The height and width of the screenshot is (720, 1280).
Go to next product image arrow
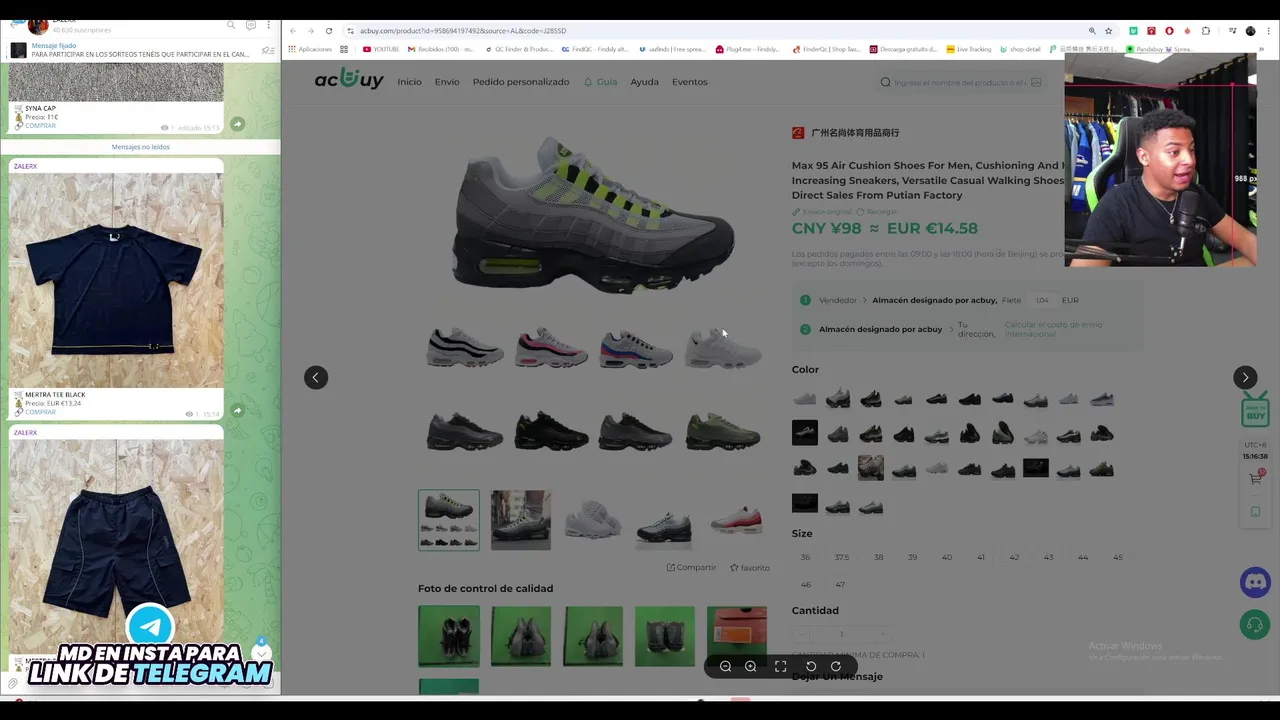coord(1245,377)
